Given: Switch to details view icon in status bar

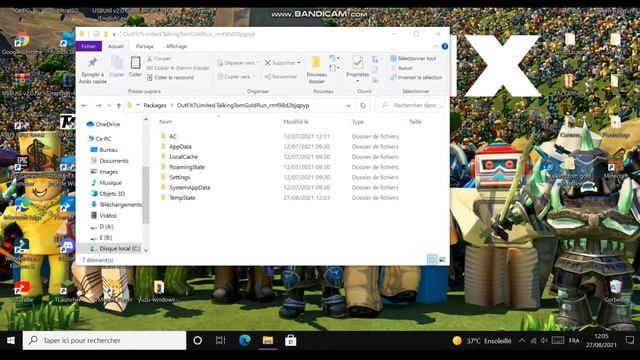Looking at the screenshot, I should [x=432, y=259].
